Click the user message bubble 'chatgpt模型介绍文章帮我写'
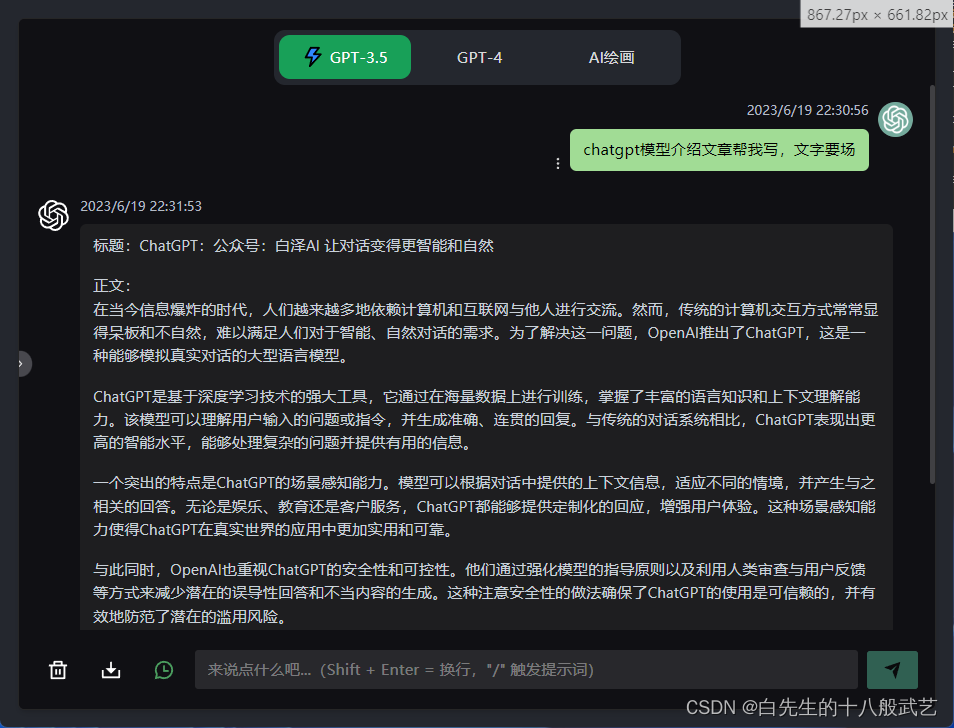The width and height of the screenshot is (954, 728). [719, 150]
